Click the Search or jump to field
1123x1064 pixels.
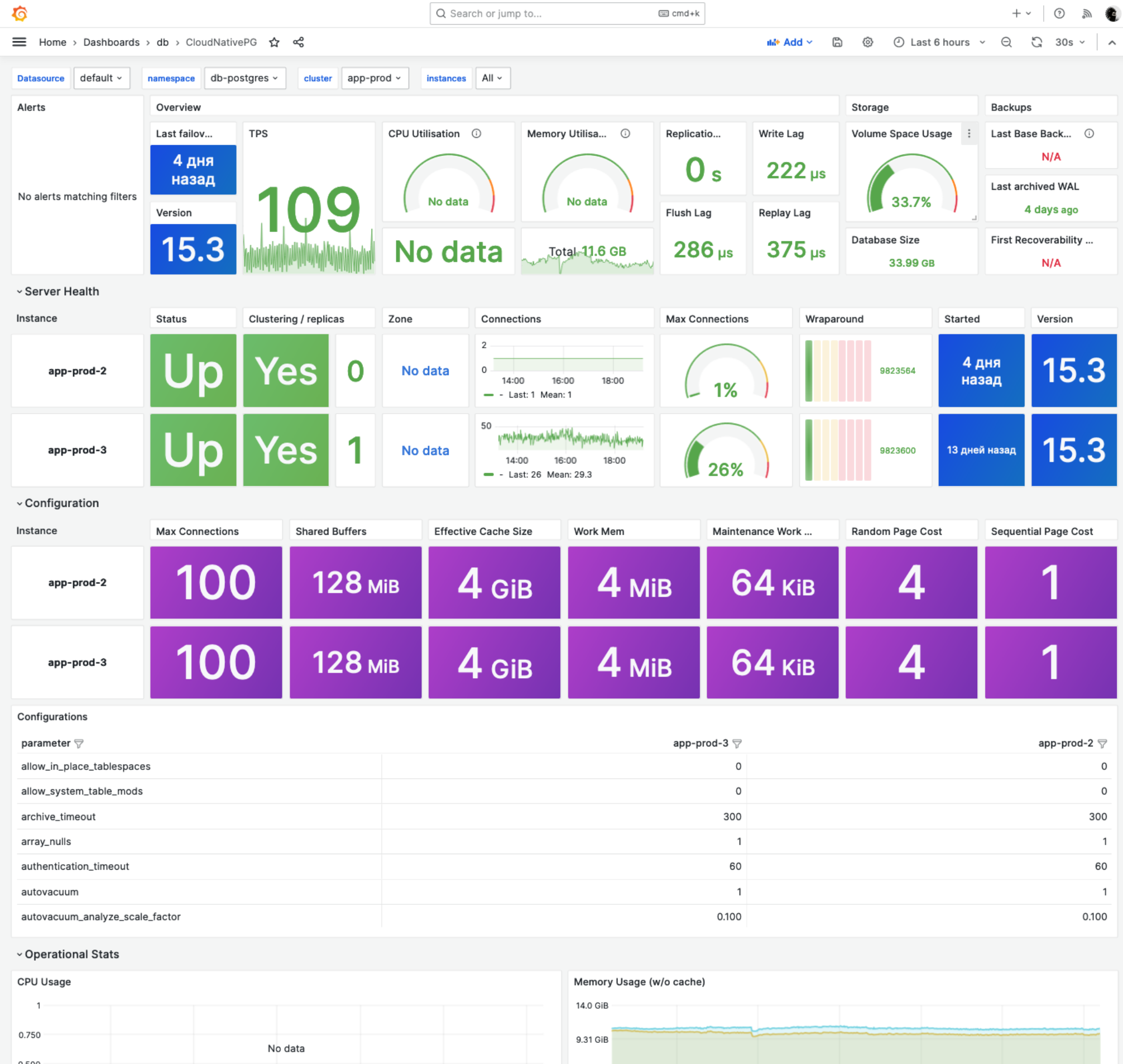click(567, 13)
